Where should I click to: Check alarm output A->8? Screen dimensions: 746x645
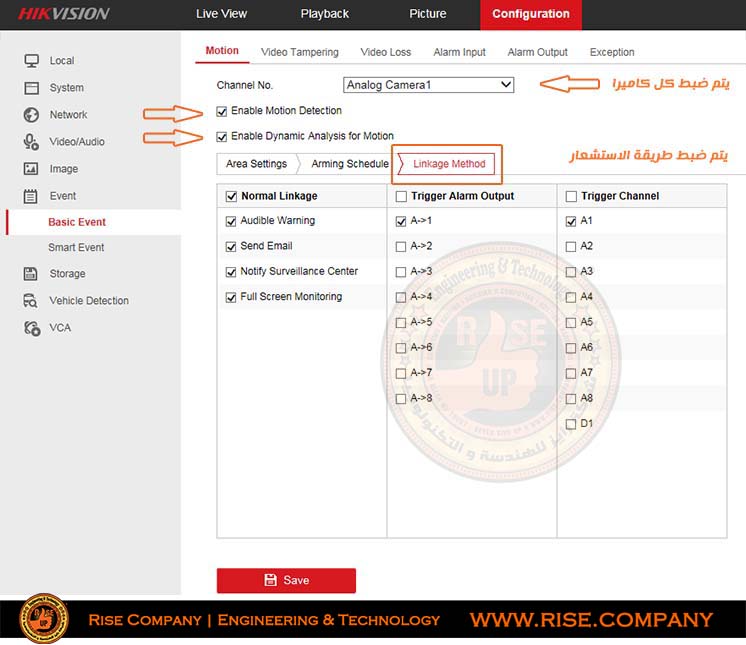pos(401,399)
